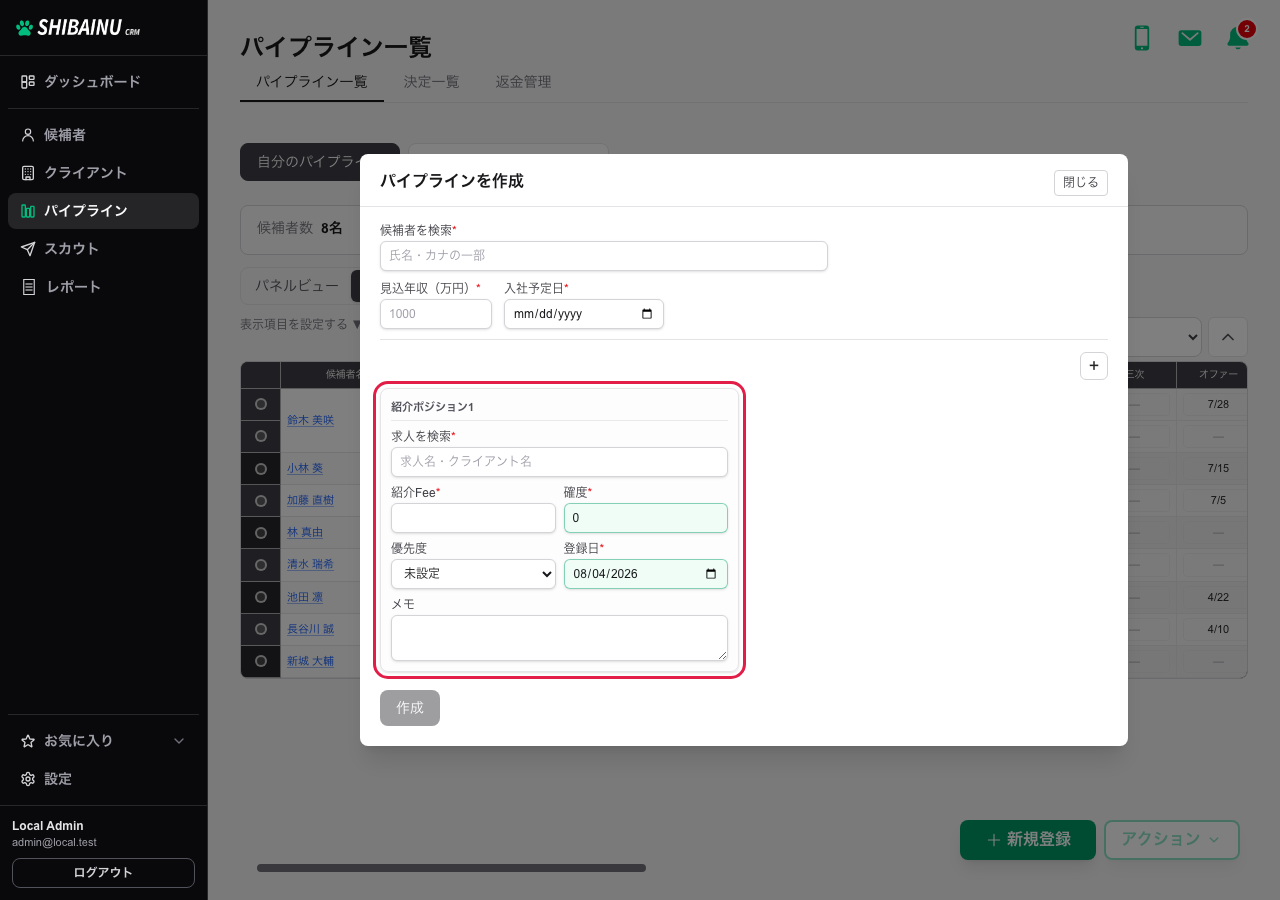The image size is (1280, 900).
Task: Select radio button for 林 真由 row
Action: tap(261, 532)
